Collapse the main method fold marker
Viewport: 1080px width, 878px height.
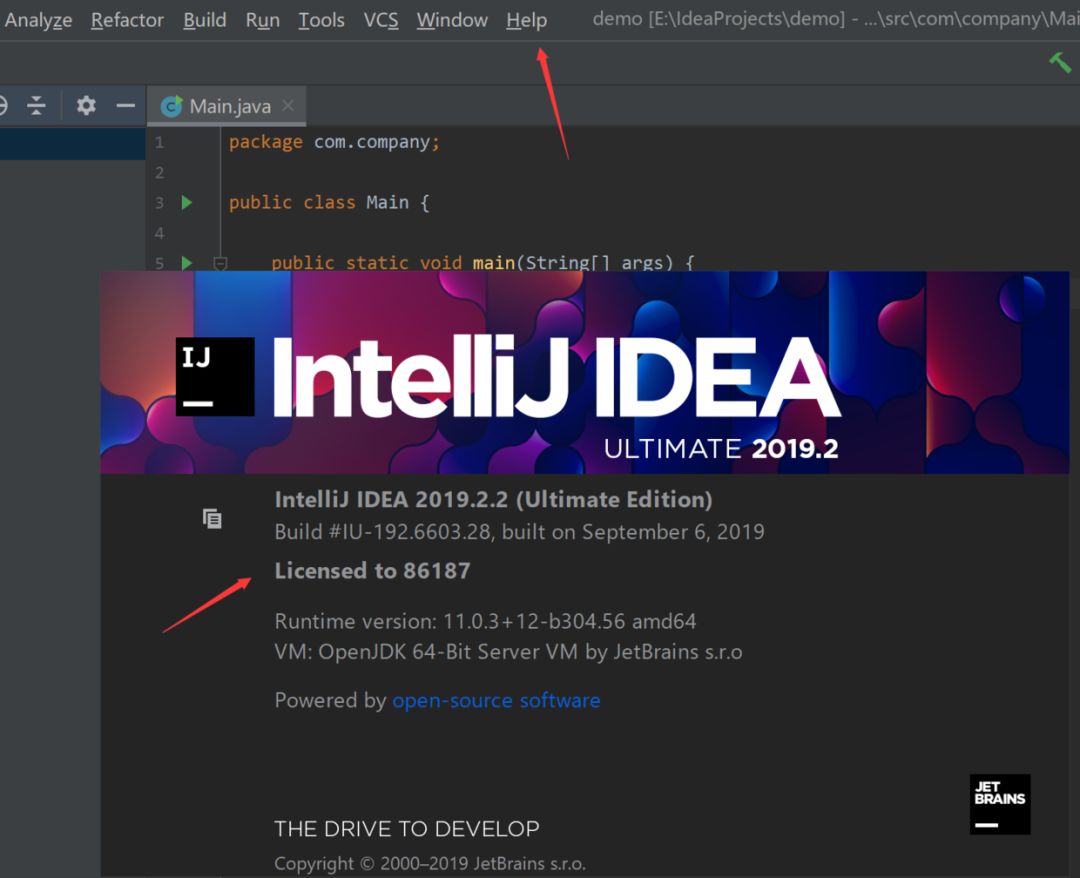pyautogui.click(x=220, y=263)
